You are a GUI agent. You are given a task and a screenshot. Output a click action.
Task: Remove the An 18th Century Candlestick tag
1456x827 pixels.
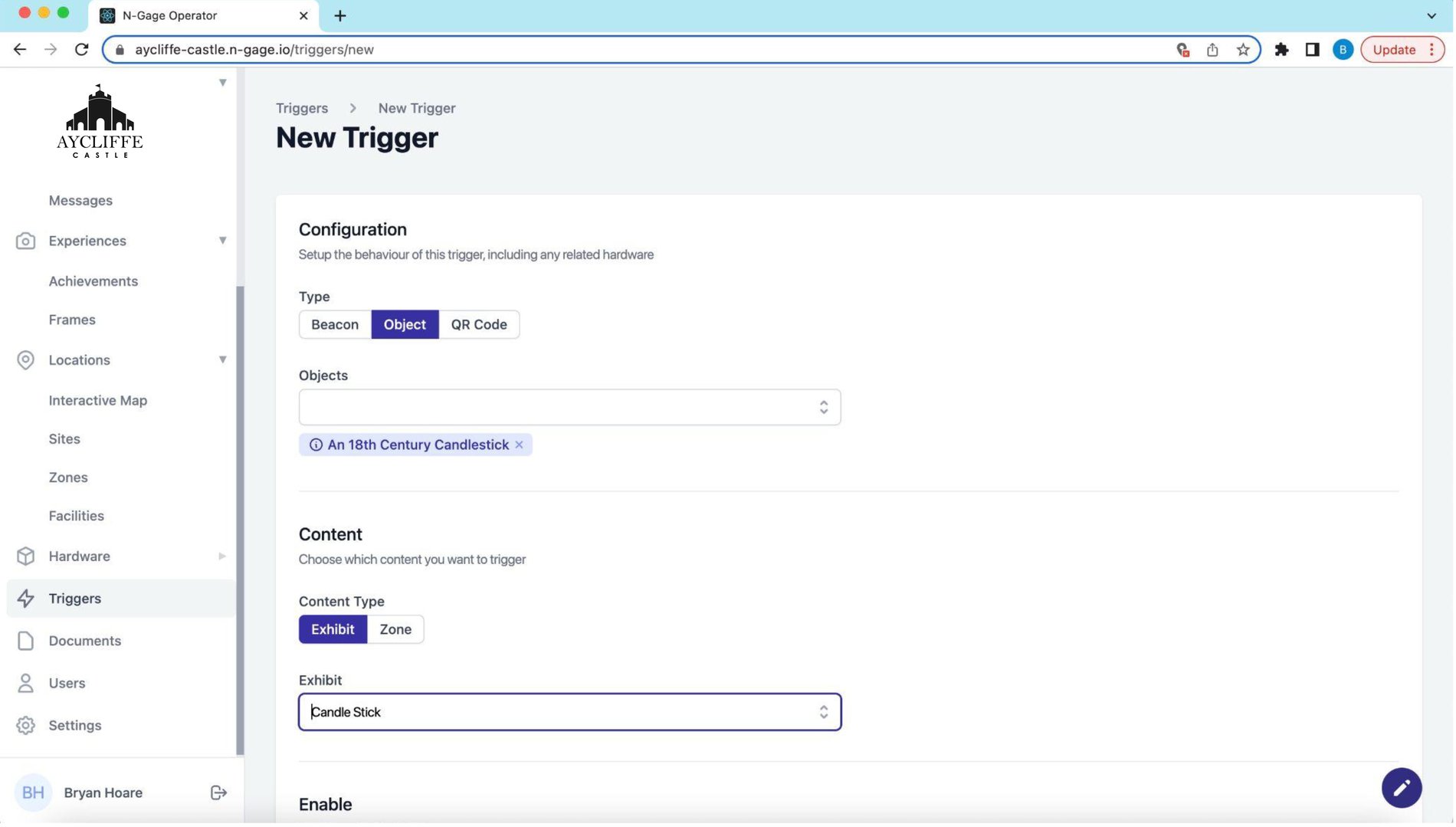(x=520, y=445)
